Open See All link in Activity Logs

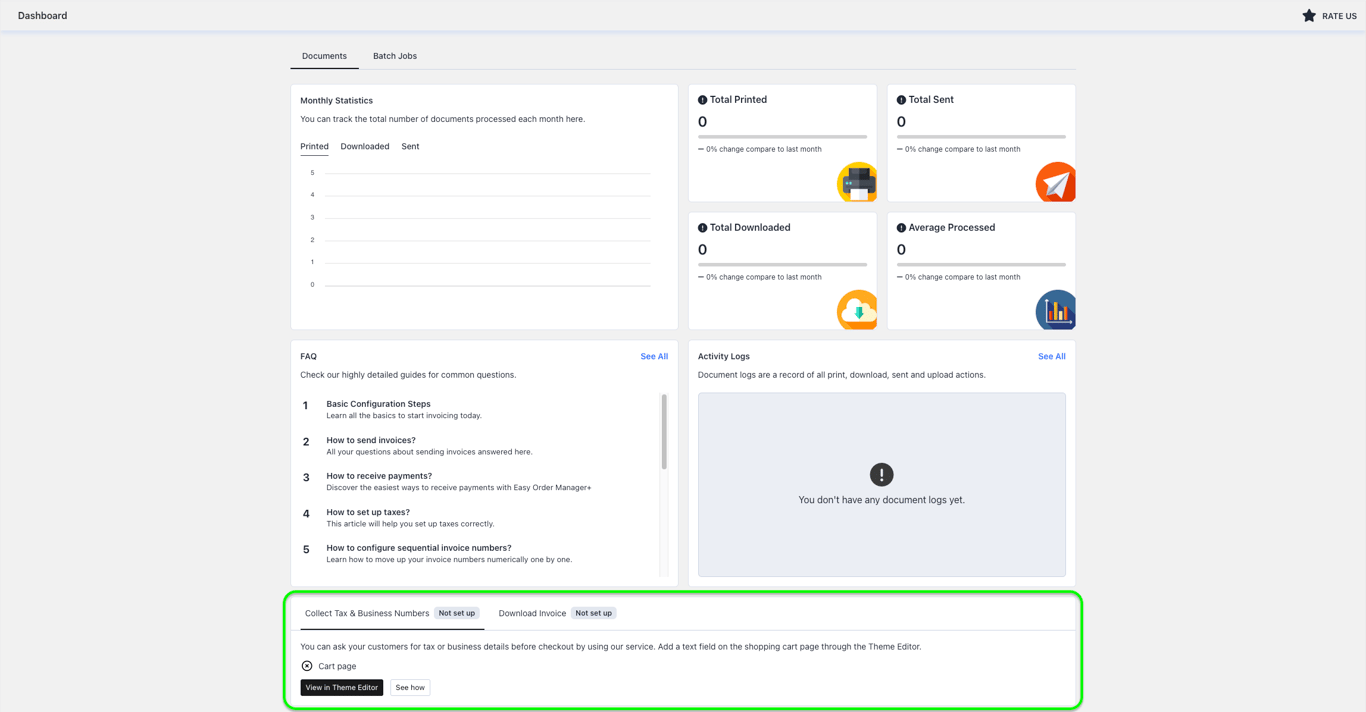point(1051,356)
